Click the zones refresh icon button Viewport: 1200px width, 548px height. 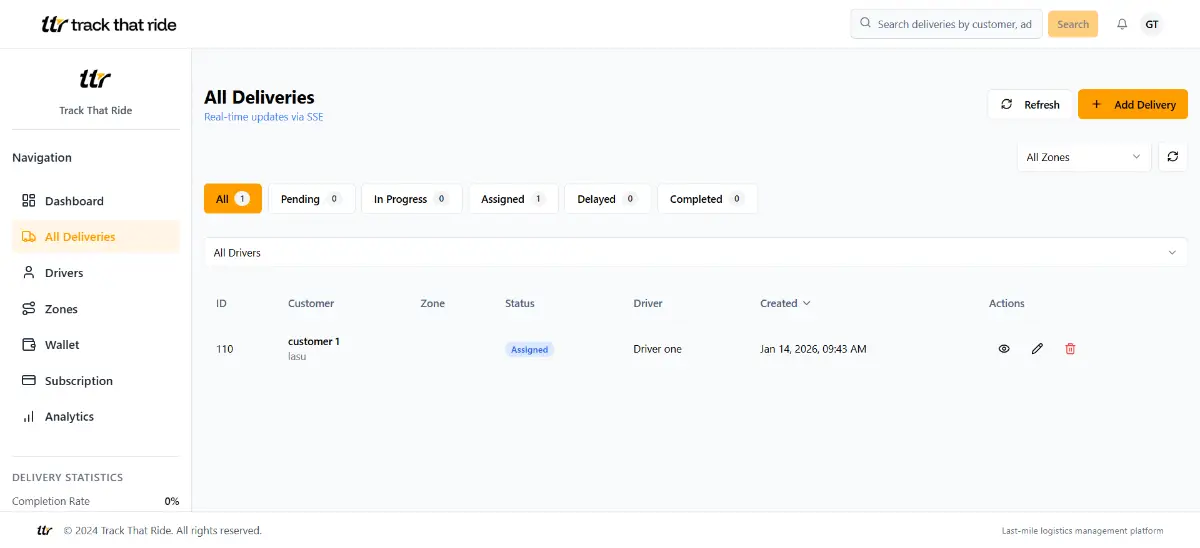pyautogui.click(x=1173, y=157)
